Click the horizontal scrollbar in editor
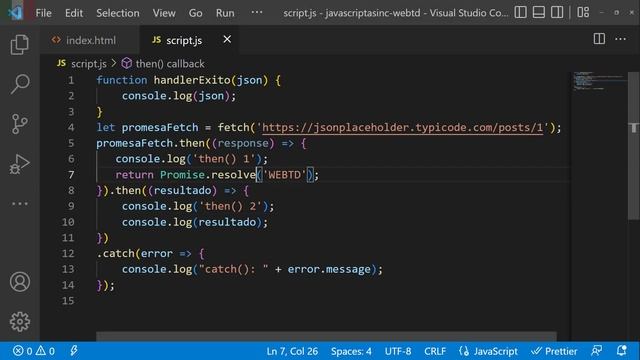Viewport: 640px width, 360px height. [x=326, y=336]
